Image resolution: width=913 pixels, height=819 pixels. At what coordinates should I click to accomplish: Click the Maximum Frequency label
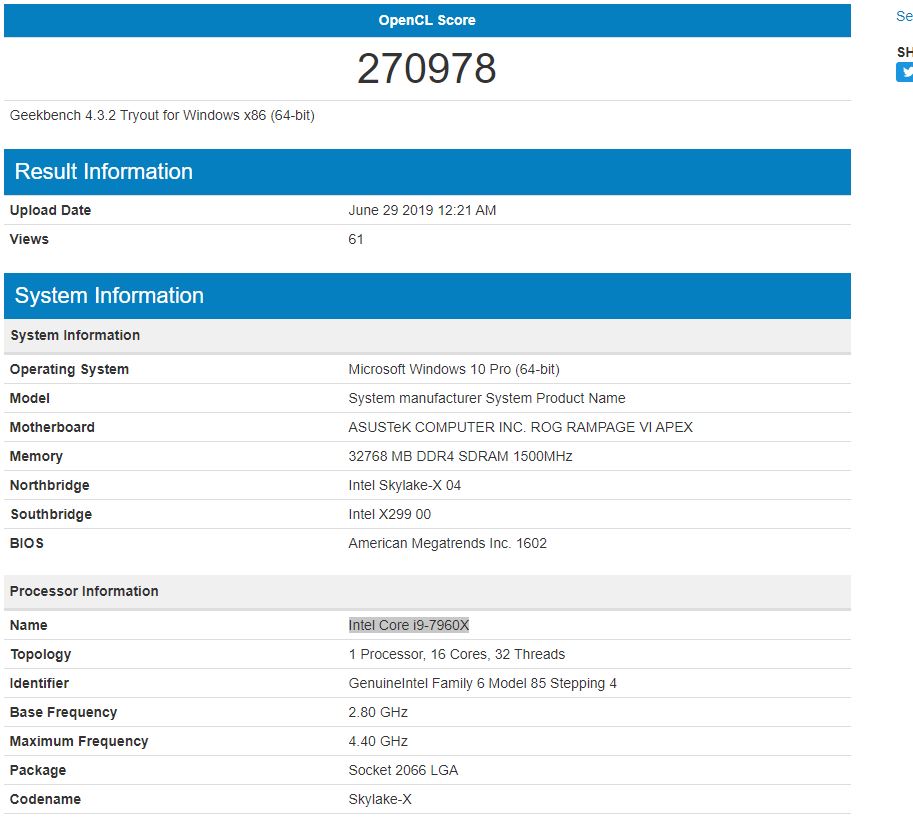[x=79, y=742]
